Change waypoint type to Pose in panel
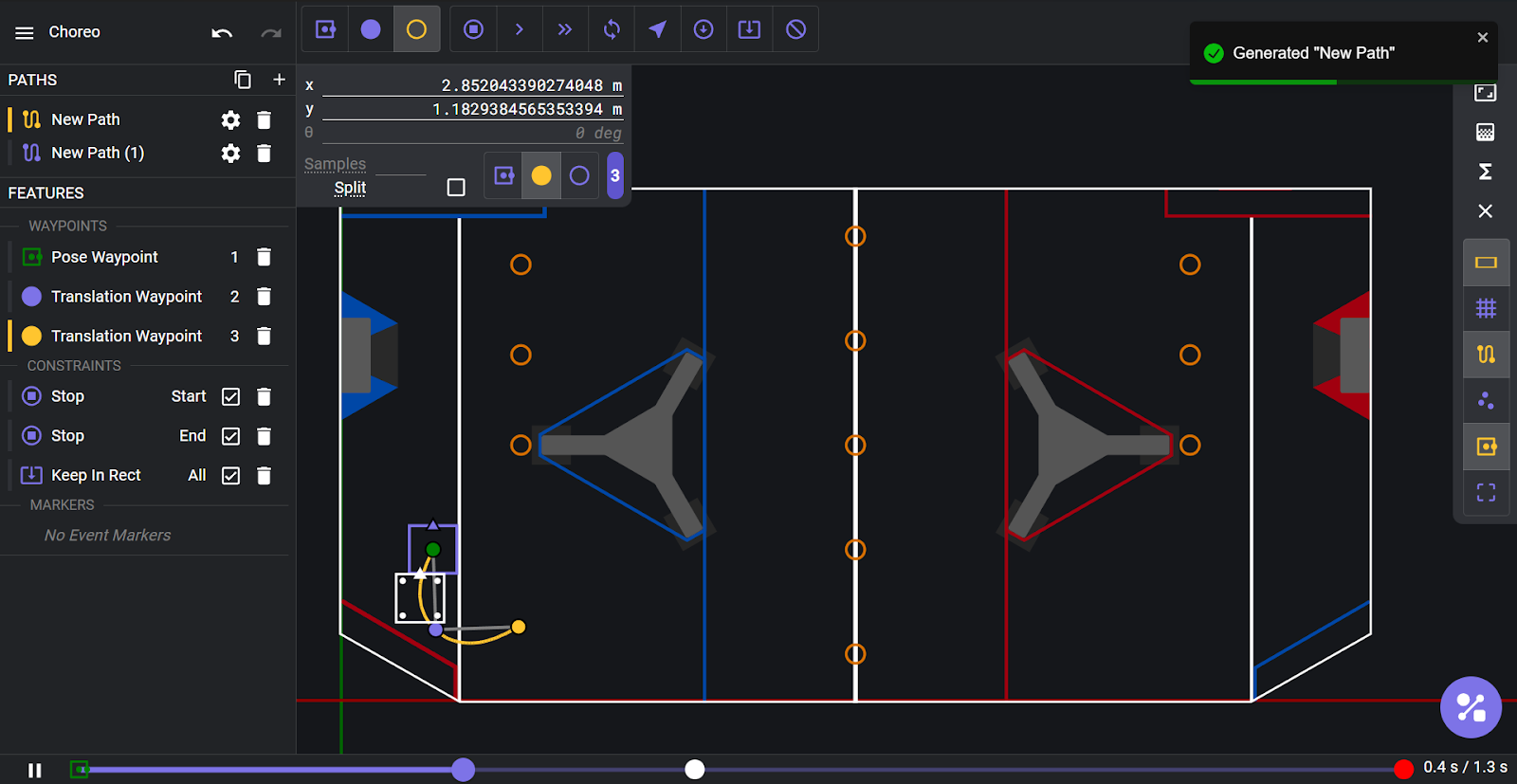The height and width of the screenshot is (784, 1517). click(504, 175)
